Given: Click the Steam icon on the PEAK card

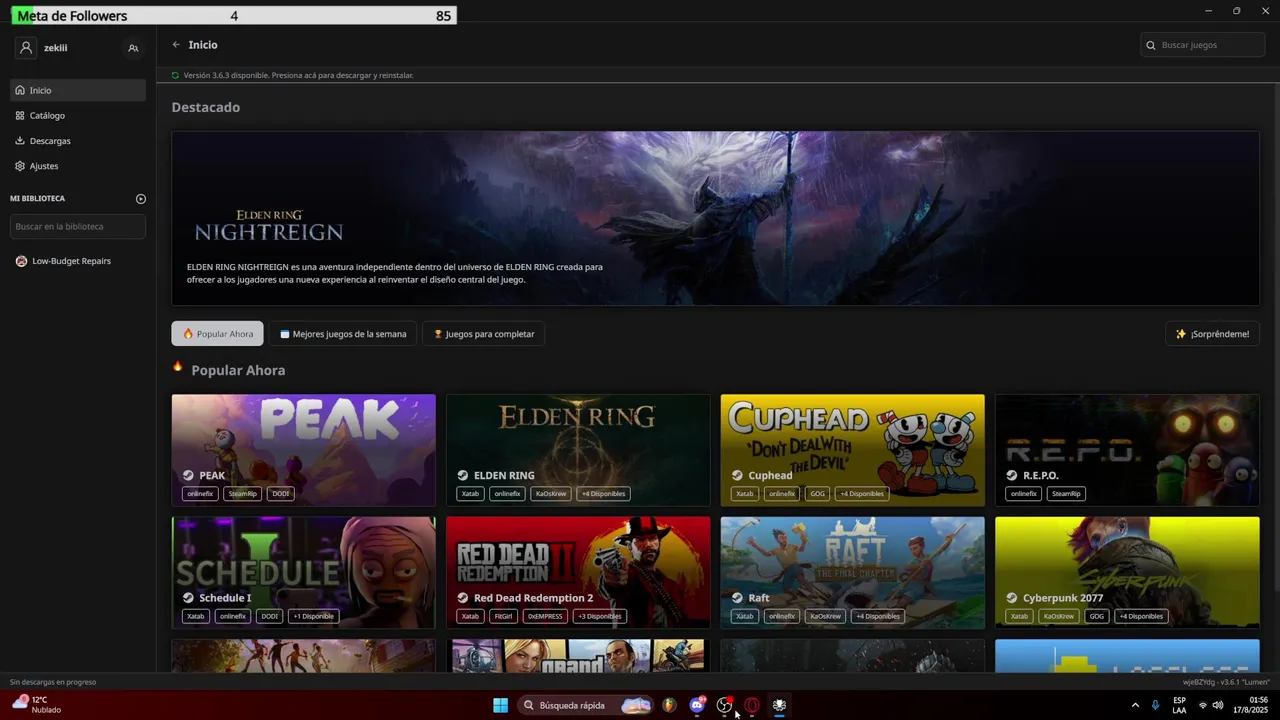Looking at the screenshot, I should pyautogui.click(x=188, y=476).
